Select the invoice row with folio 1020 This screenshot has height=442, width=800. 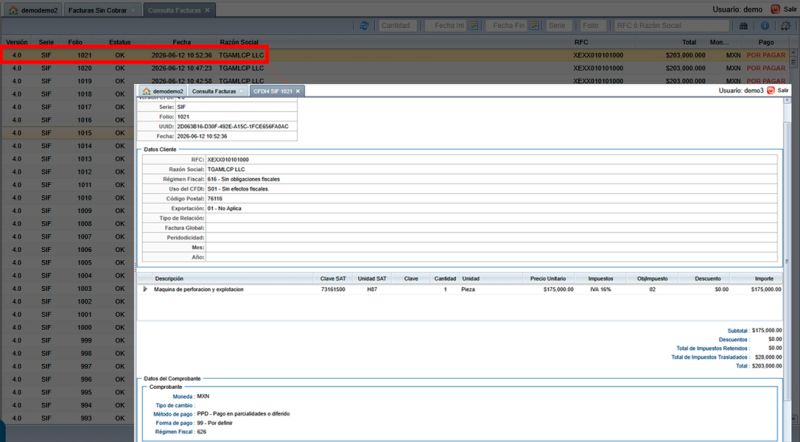coord(396,68)
